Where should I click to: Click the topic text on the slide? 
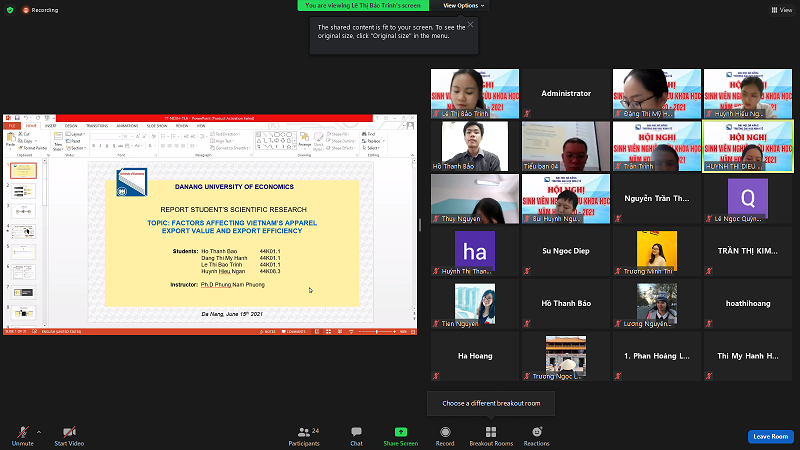click(x=232, y=227)
